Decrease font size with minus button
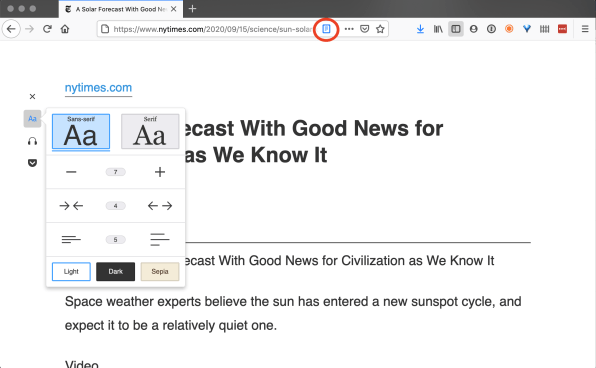The image size is (596, 368). pyautogui.click(x=71, y=172)
